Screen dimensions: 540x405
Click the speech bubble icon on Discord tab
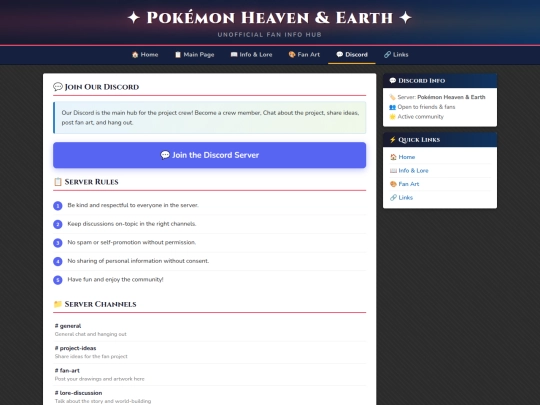point(340,54)
